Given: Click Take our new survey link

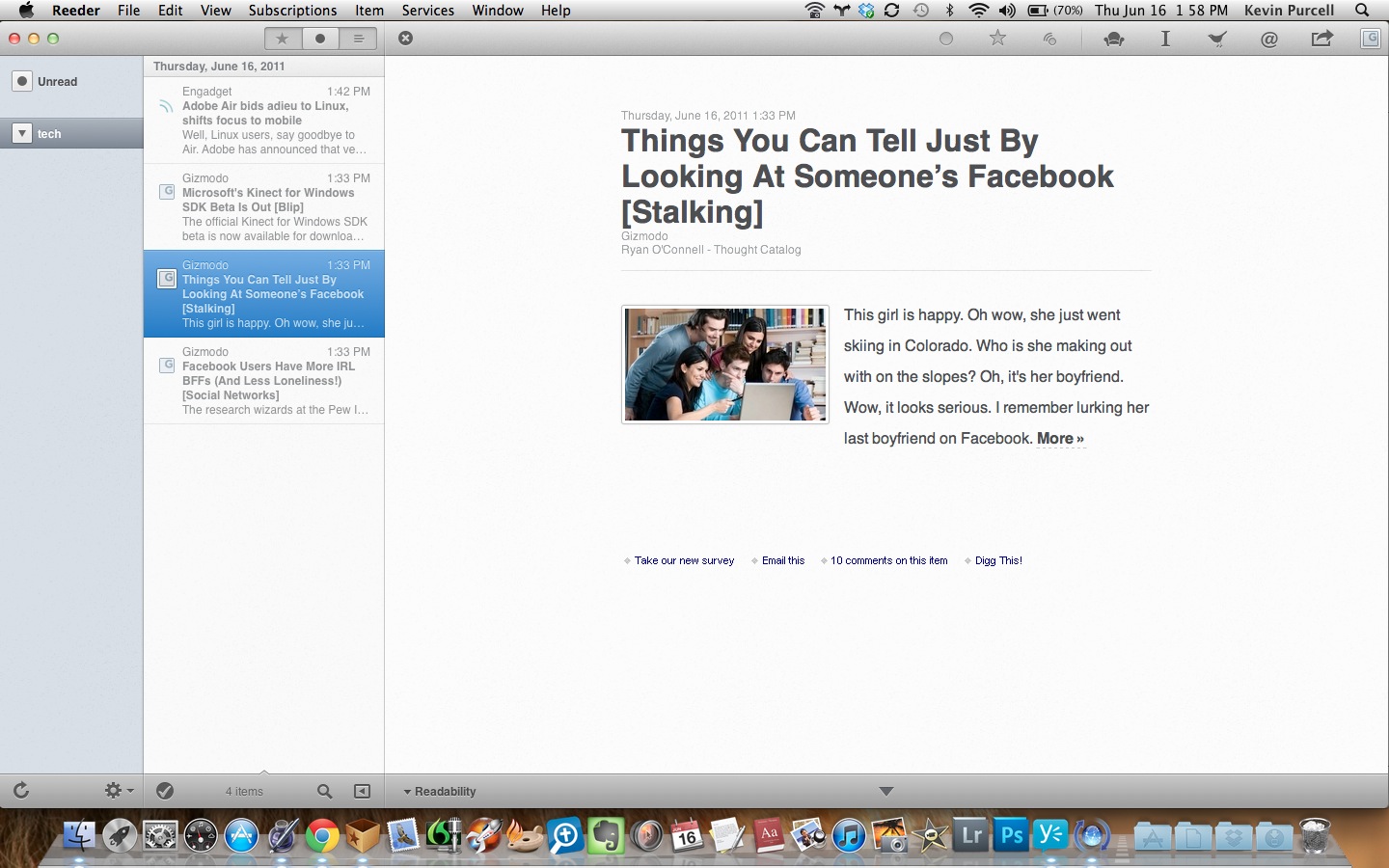Looking at the screenshot, I should (684, 560).
